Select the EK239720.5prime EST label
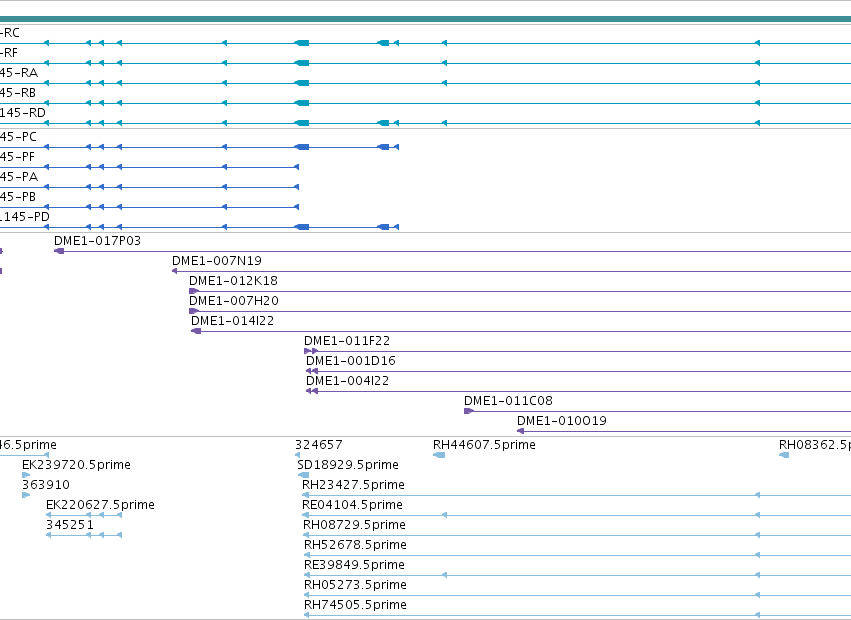This screenshot has width=851, height=620. [76, 465]
